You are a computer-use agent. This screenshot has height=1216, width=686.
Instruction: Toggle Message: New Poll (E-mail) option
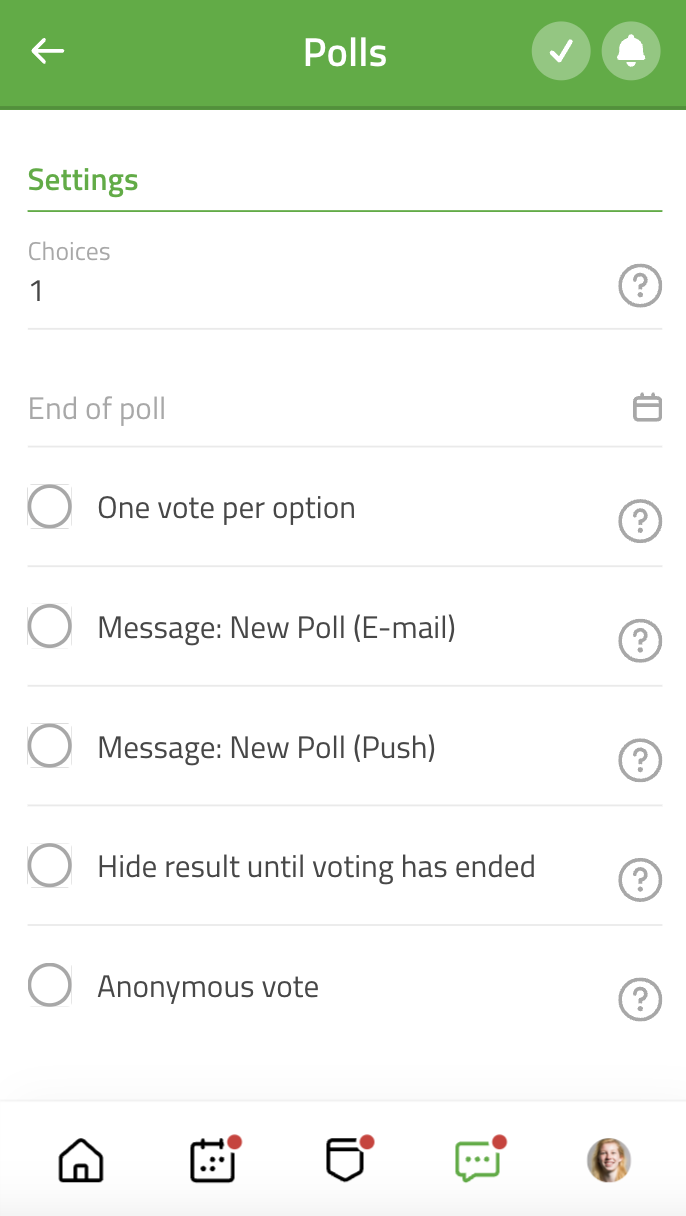[x=50, y=627]
